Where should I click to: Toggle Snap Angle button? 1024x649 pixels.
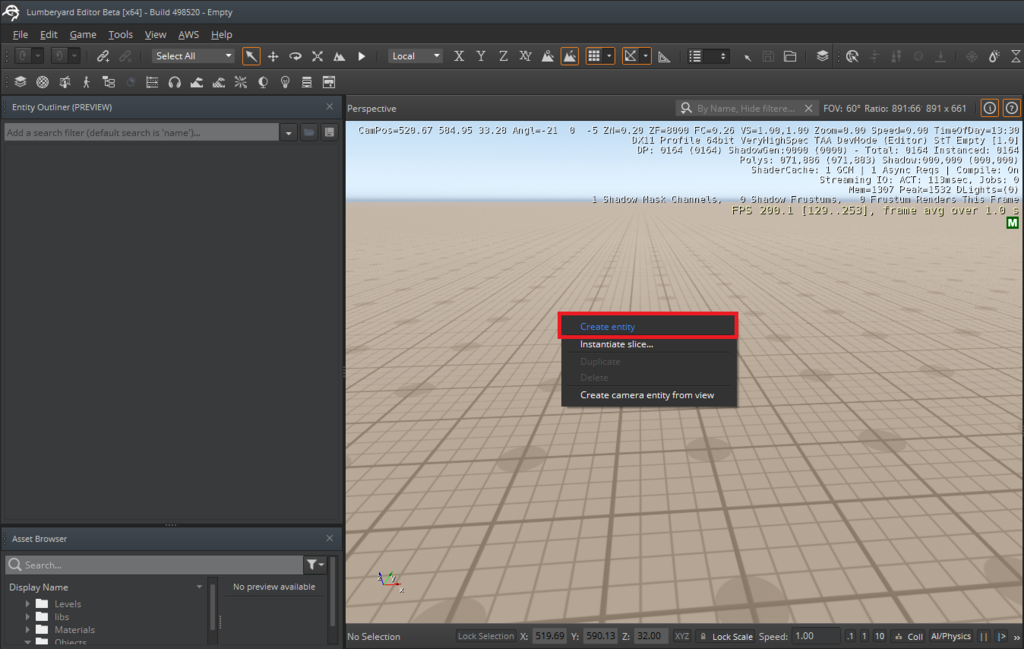(630, 56)
